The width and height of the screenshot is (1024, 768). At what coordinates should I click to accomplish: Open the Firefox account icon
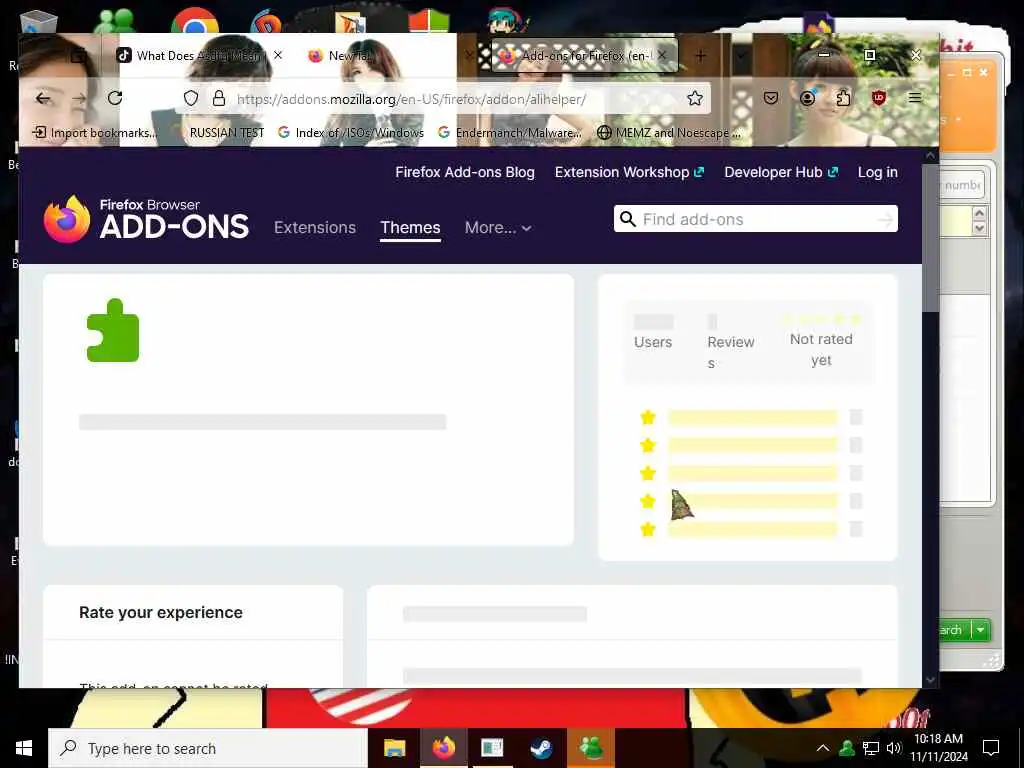point(807,99)
